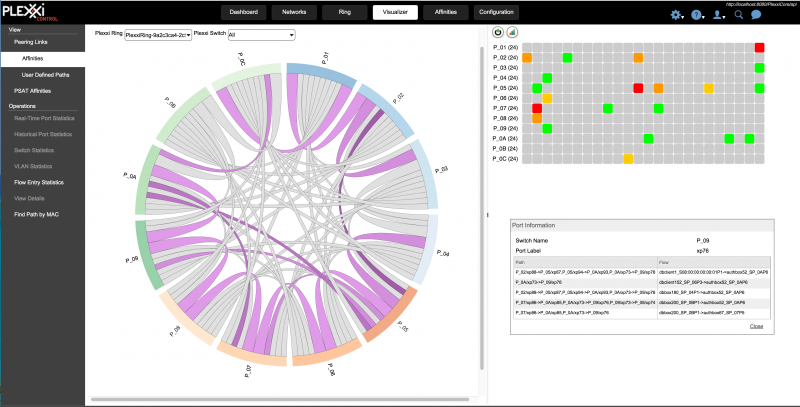Select Find Path by MAC
The image size is (800, 407).
tap(37, 214)
